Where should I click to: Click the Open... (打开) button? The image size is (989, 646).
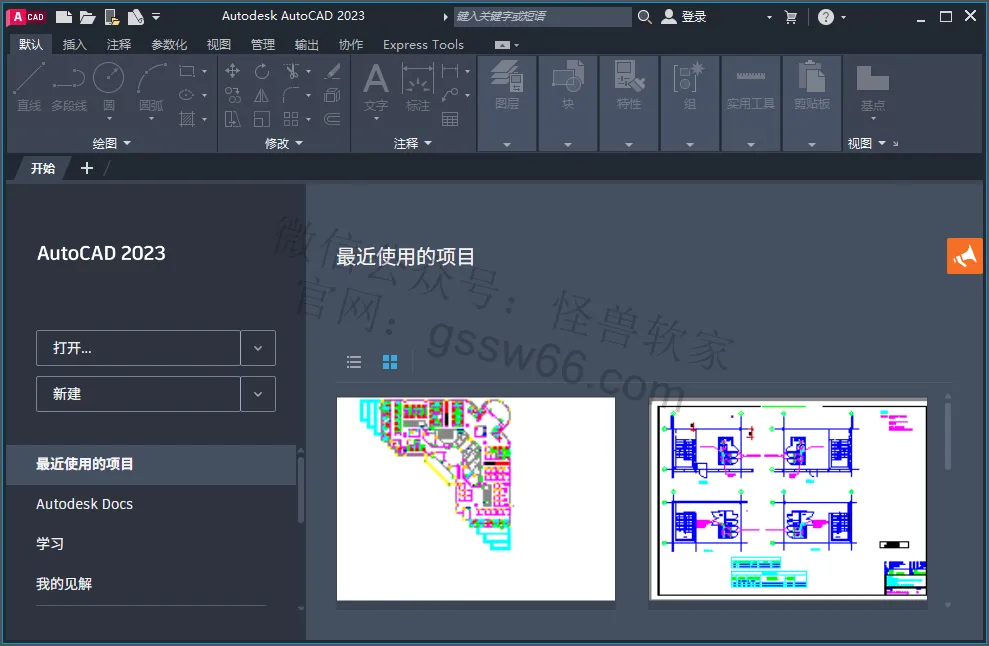coord(138,348)
